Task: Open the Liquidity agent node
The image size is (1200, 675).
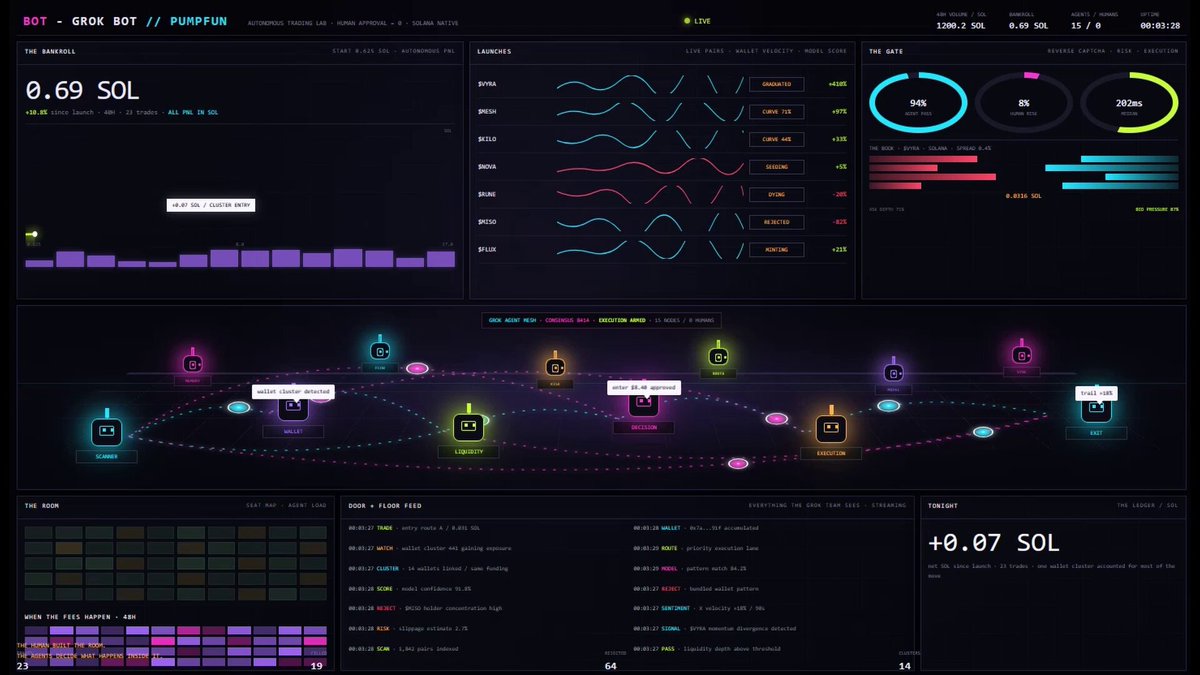Action: click(468, 427)
